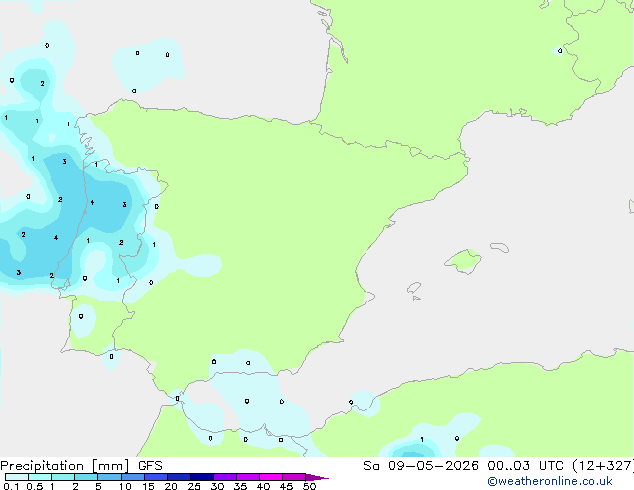The width and height of the screenshot is (634, 490).
Task: Click the 5 mm legend color swatch
Action: pyautogui.click(x=109, y=477)
